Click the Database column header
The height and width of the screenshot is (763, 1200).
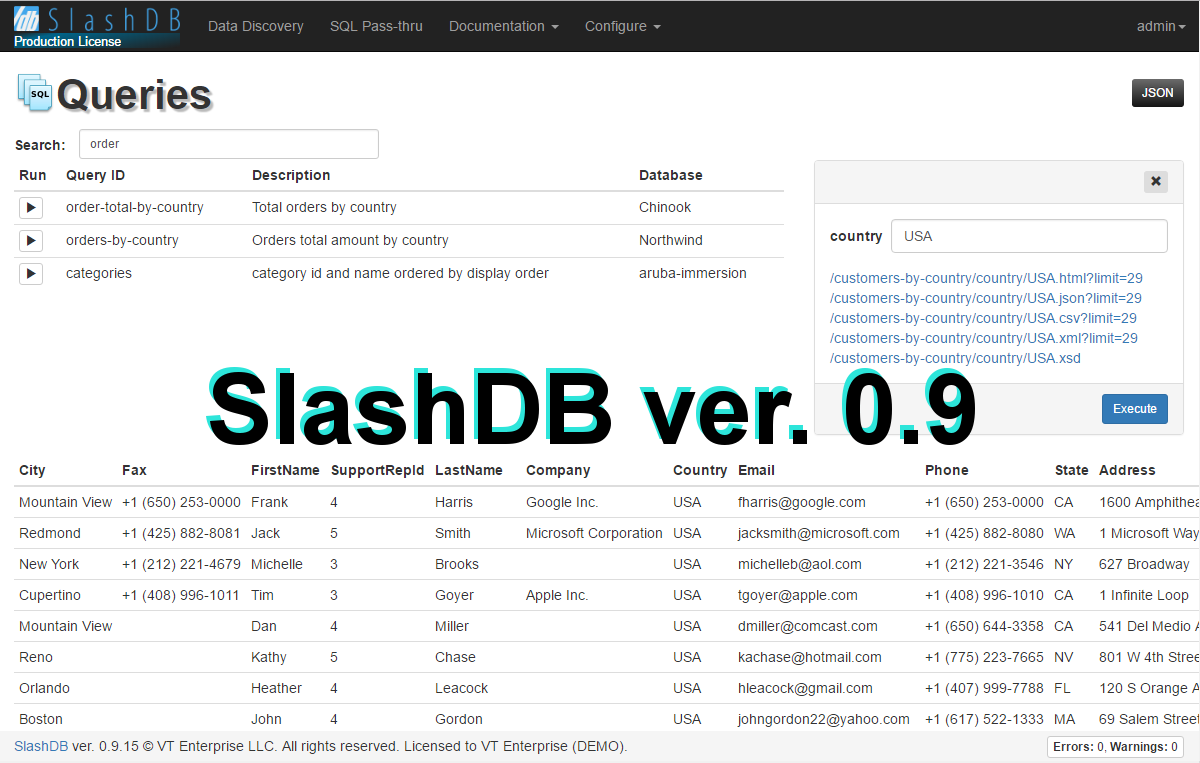click(x=671, y=175)
